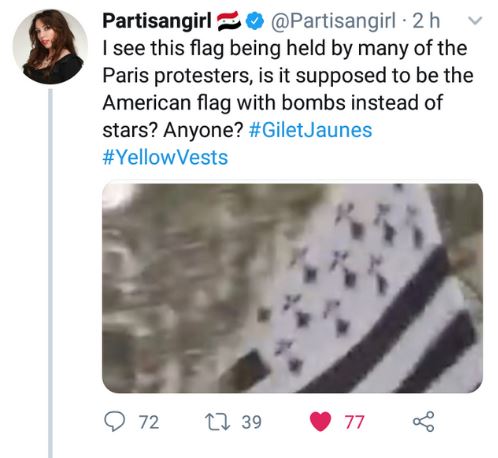Screen dimensions: 498x458
Task: Unlike the tweet via red heart
Action: (320, 421)
